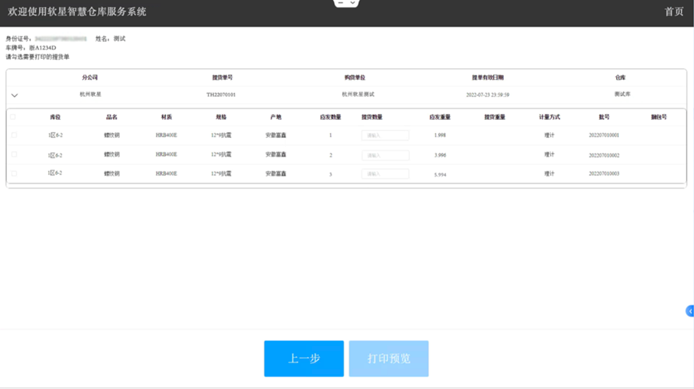Click the 打印预览 button
The width and height of the screenshot is (694, 389).
coord(389,358)
